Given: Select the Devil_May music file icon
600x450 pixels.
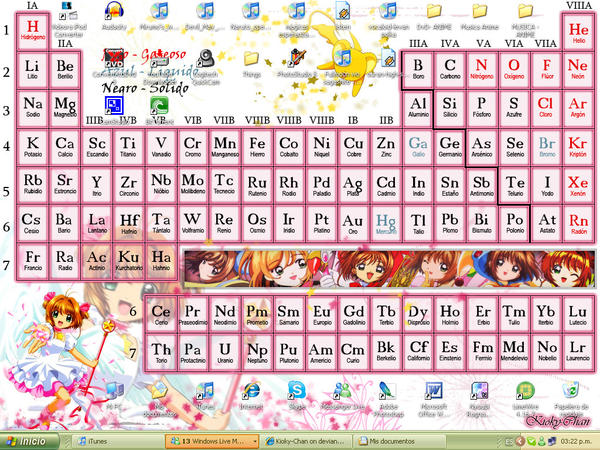Looking at the screenshot, I should (x=205, y=11).
